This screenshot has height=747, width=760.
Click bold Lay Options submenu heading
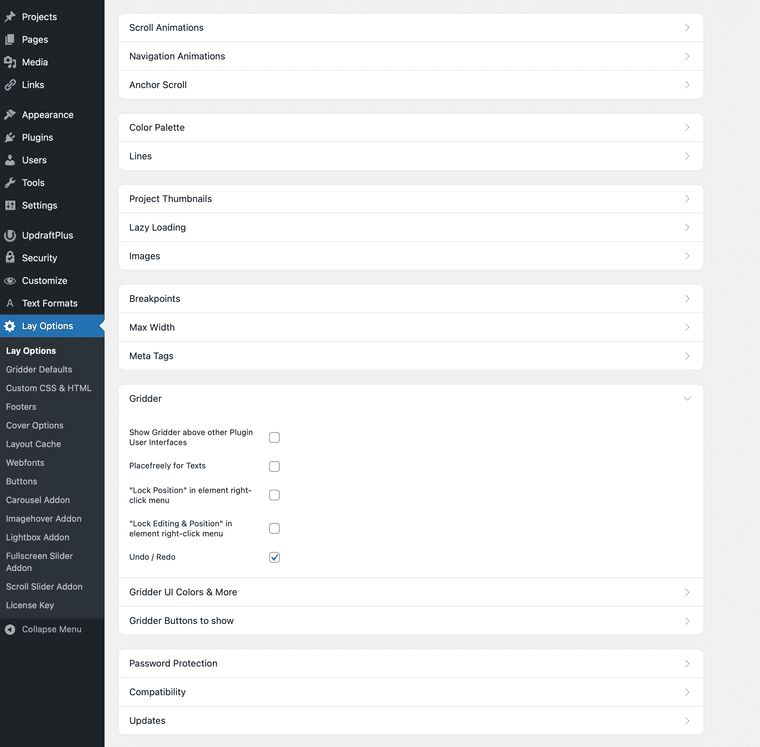coord(31,351)
